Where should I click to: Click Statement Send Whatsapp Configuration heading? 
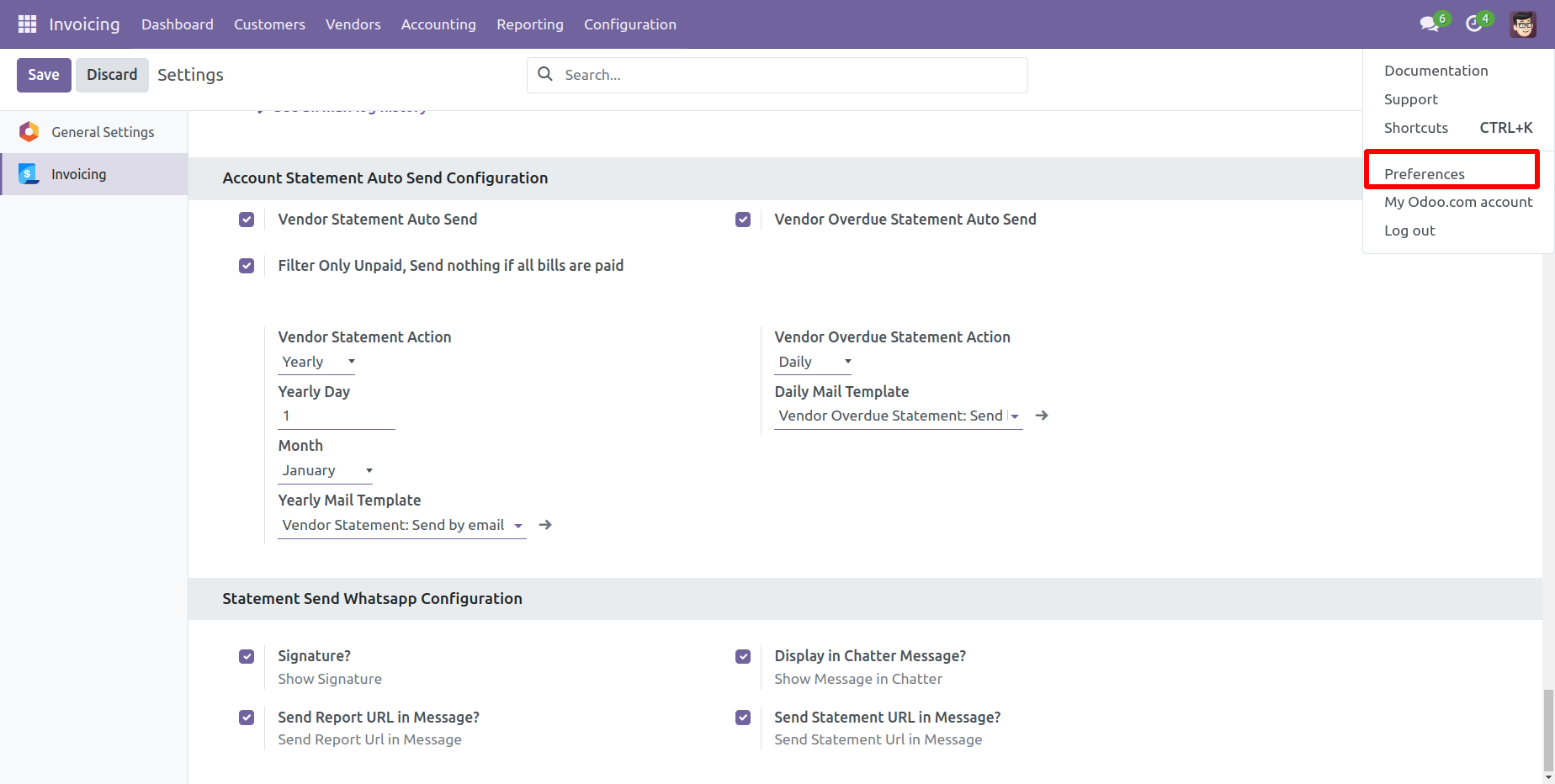tap(372, 599)
